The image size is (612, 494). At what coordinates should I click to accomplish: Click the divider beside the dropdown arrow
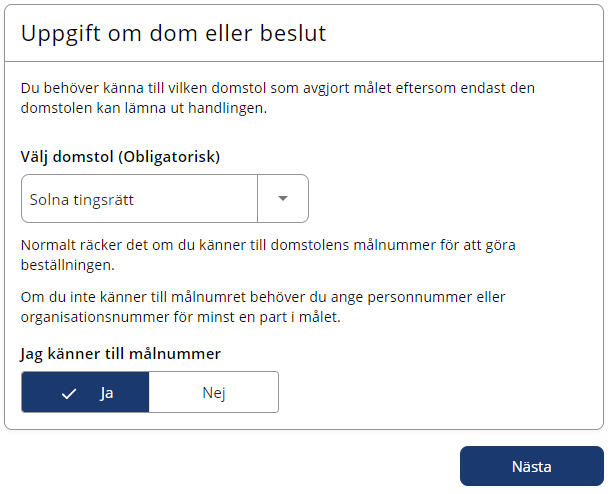(258, 198)
